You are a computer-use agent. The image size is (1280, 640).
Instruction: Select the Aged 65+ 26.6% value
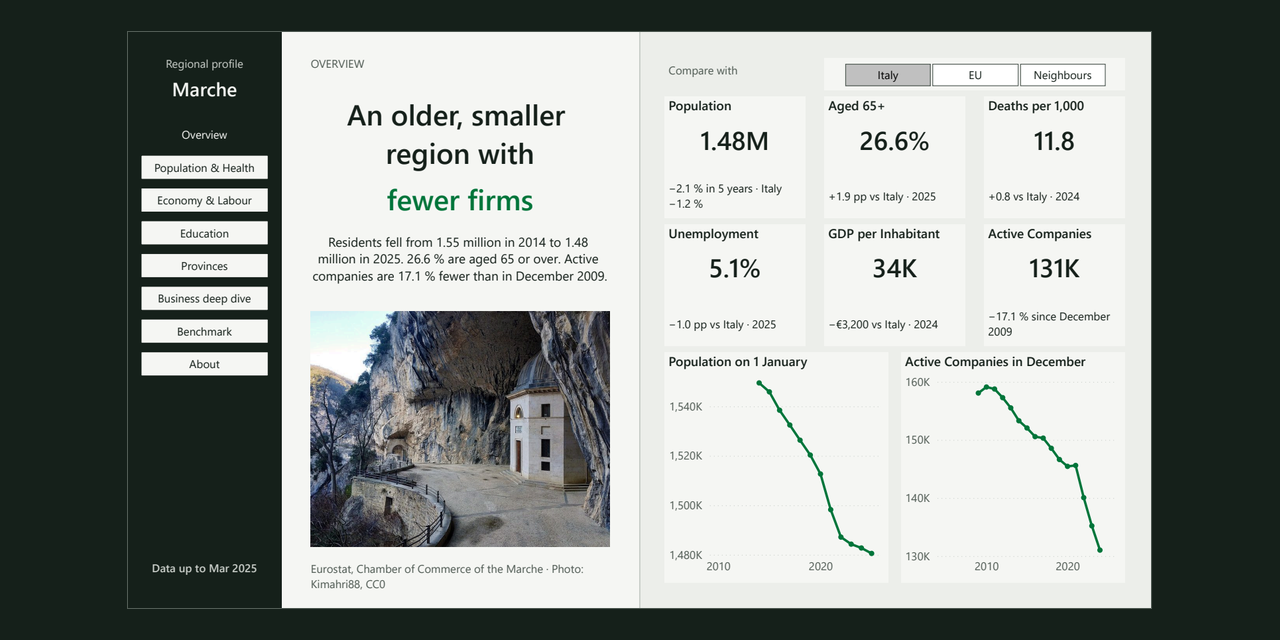click(894, 142)
